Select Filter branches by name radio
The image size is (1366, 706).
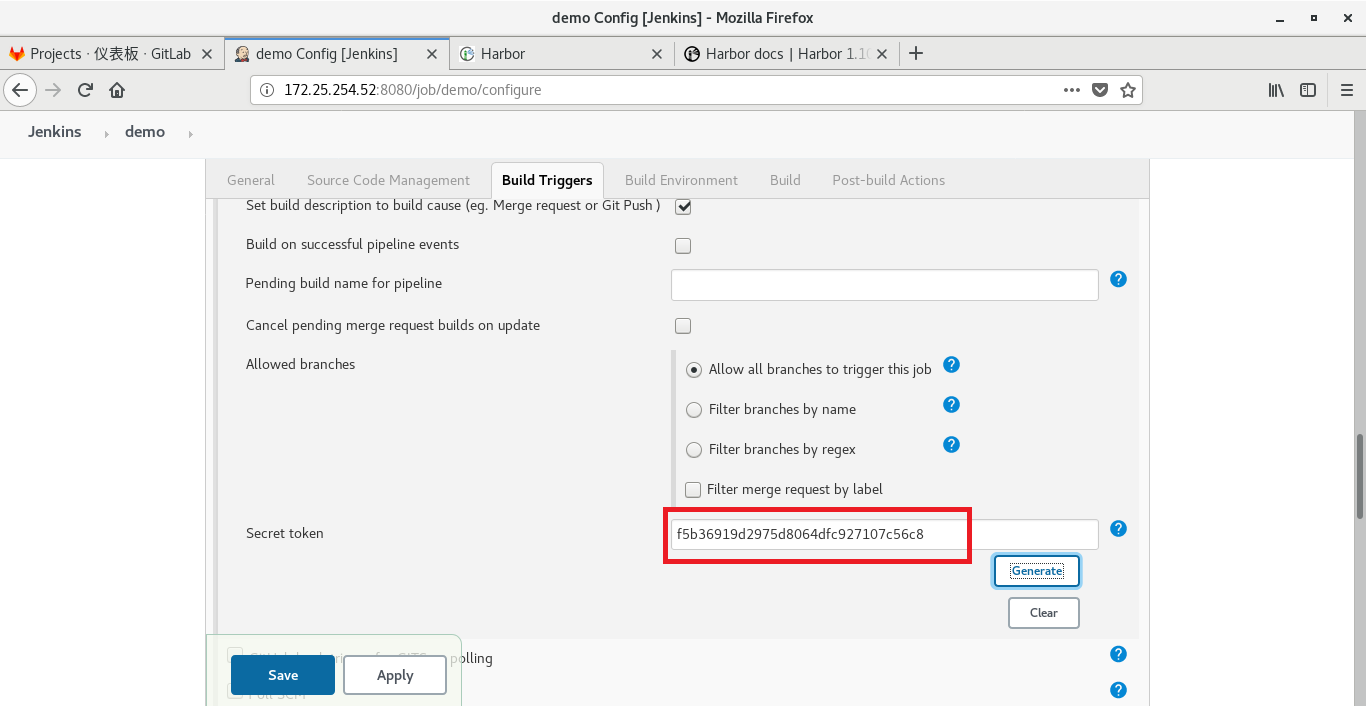pos(694,410)
